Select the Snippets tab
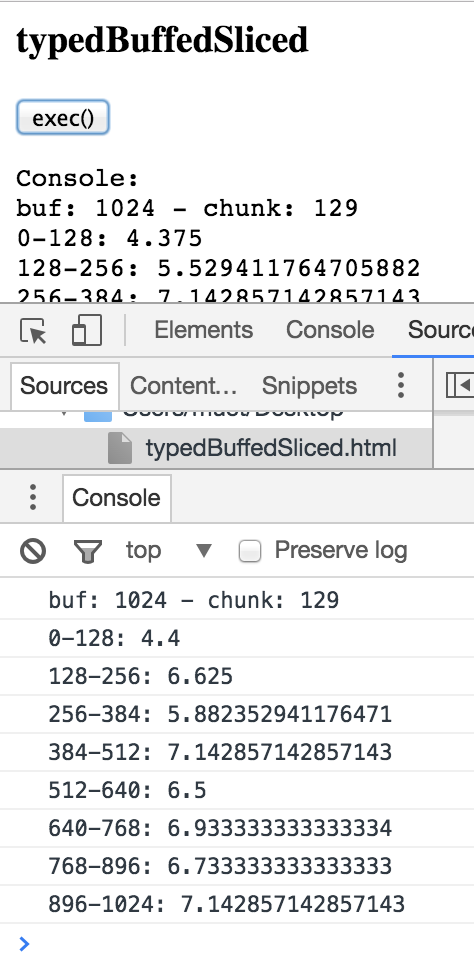The height and width of the screenshot is (960, 474). pyautogui.click(x=309, y=386)
